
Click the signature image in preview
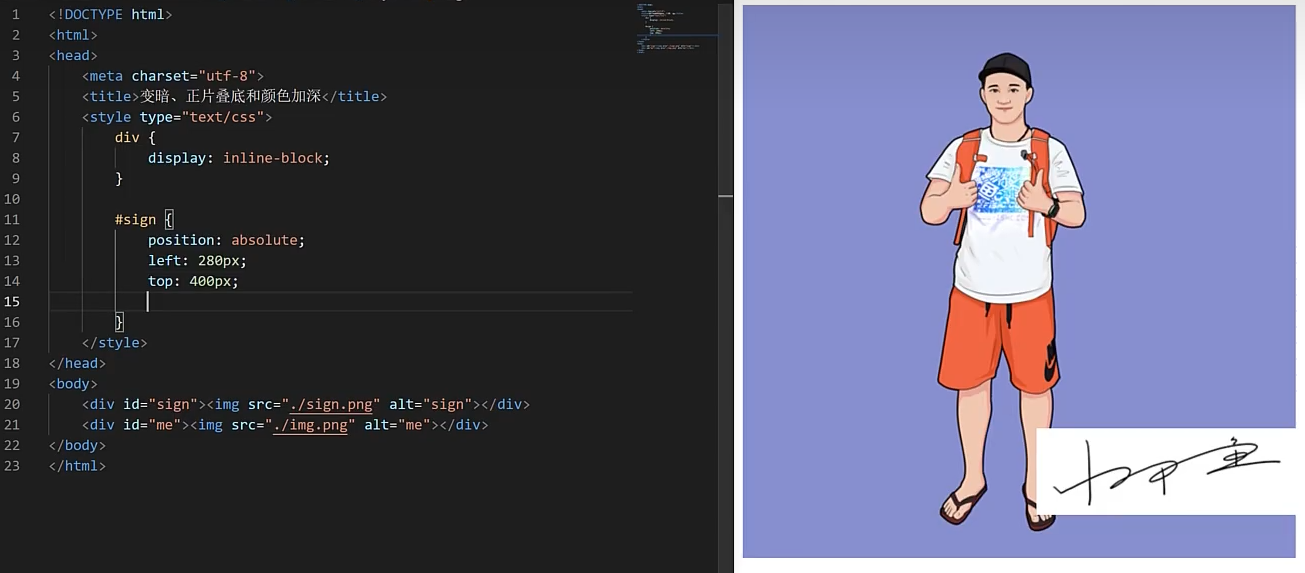point(1166,471)
